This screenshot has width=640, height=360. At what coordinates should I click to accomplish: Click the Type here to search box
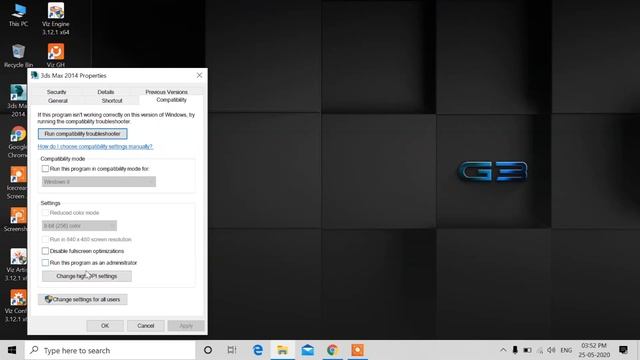[110, 350]
